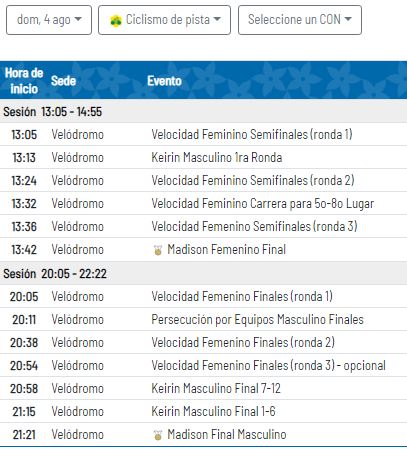Image resolution: width=407 pixels, height=452 pixels.
Task: Select the Sesión 13:05 - 14:55 row
Action: coord(203,111)
